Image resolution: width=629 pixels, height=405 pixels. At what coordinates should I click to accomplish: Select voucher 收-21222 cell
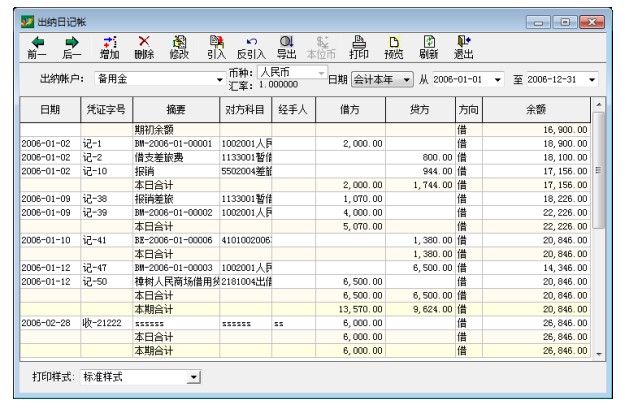(x=106, y=323)
